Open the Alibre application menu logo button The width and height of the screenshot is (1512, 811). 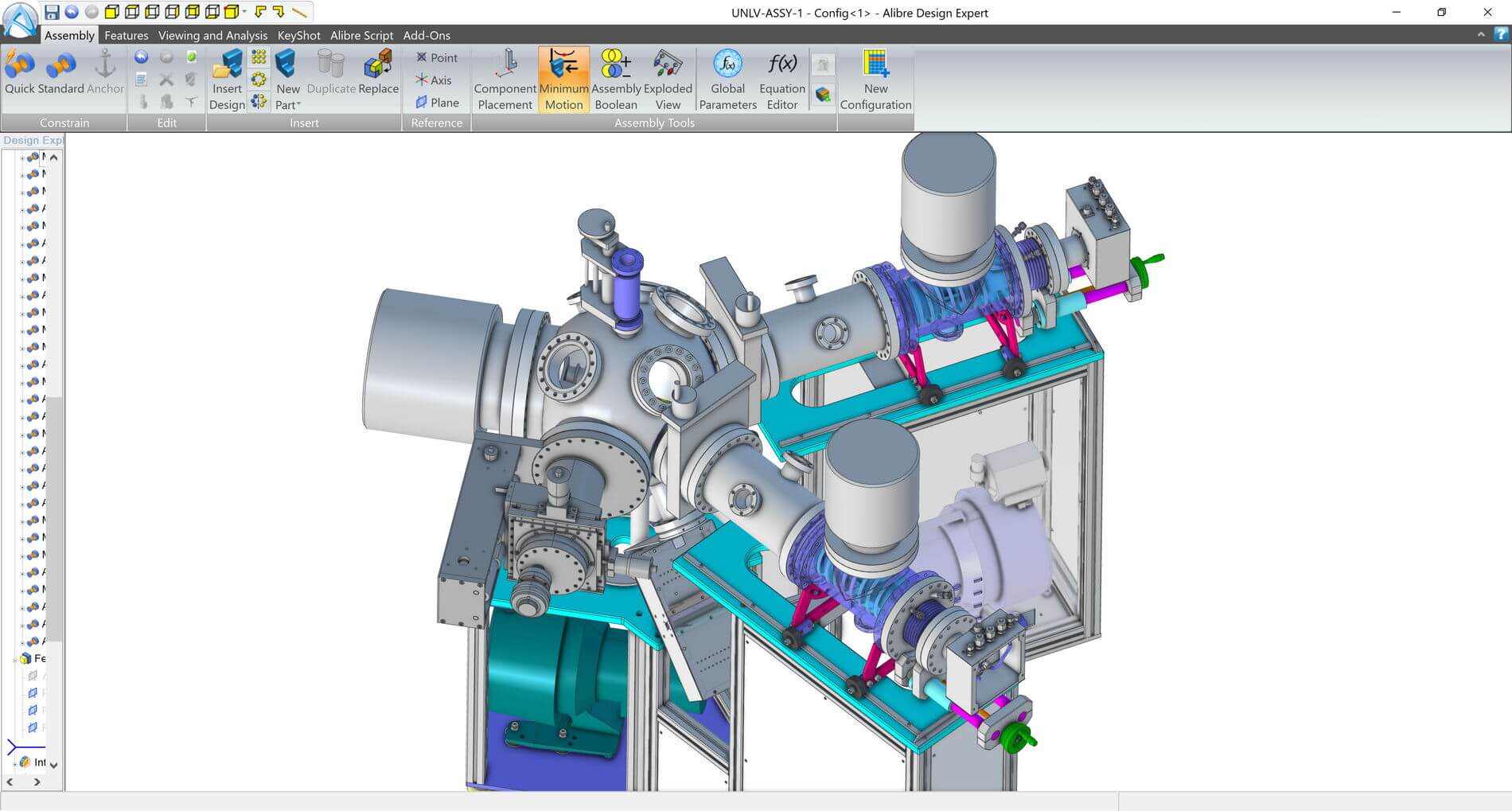pyautogui.click(x=19, y=20)
